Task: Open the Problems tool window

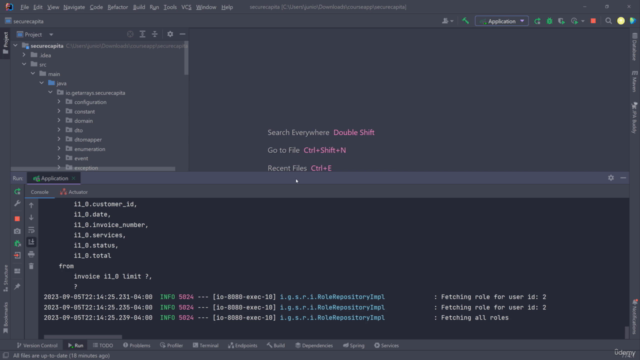Action: 137,345
